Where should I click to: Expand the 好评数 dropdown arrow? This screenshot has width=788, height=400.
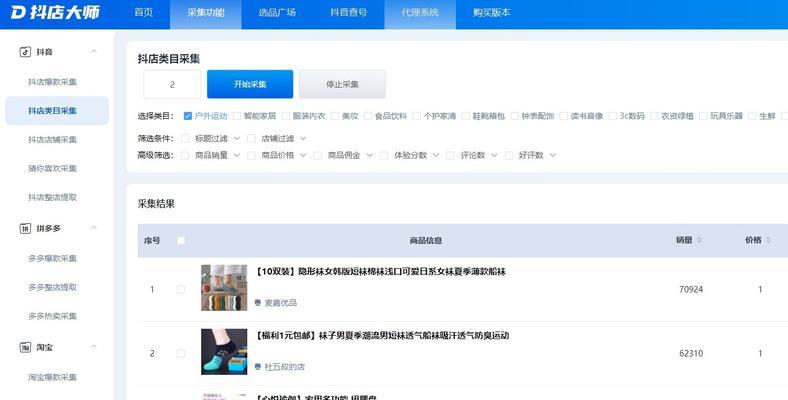552,155
